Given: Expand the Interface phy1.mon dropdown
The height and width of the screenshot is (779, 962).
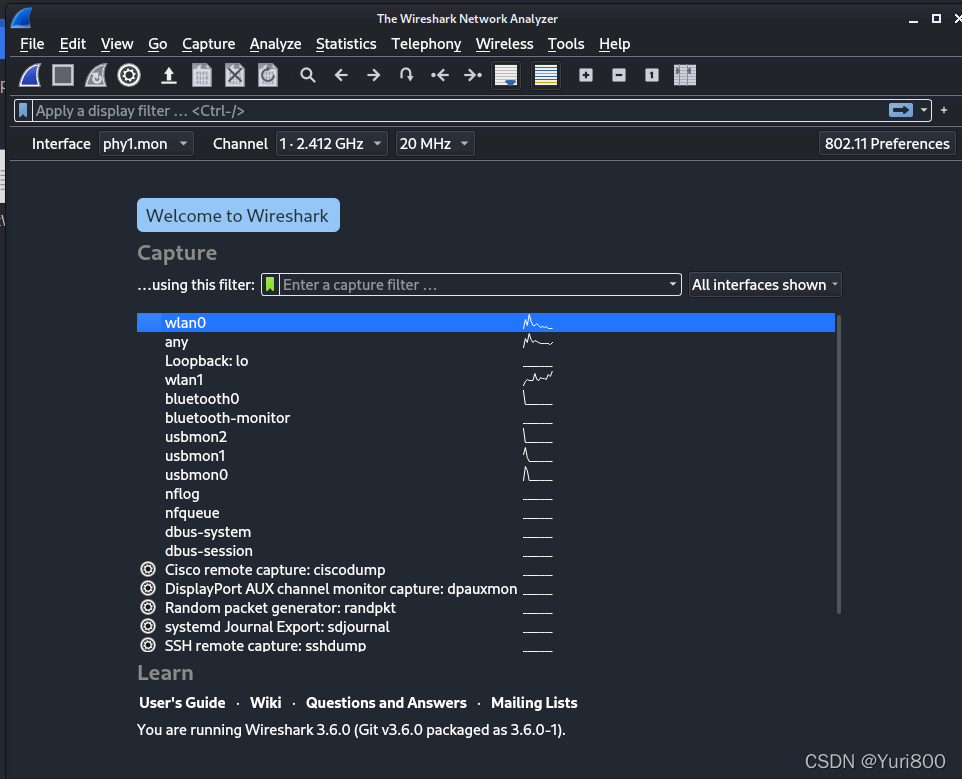Looking at the screenshot, I should (146, 144).
